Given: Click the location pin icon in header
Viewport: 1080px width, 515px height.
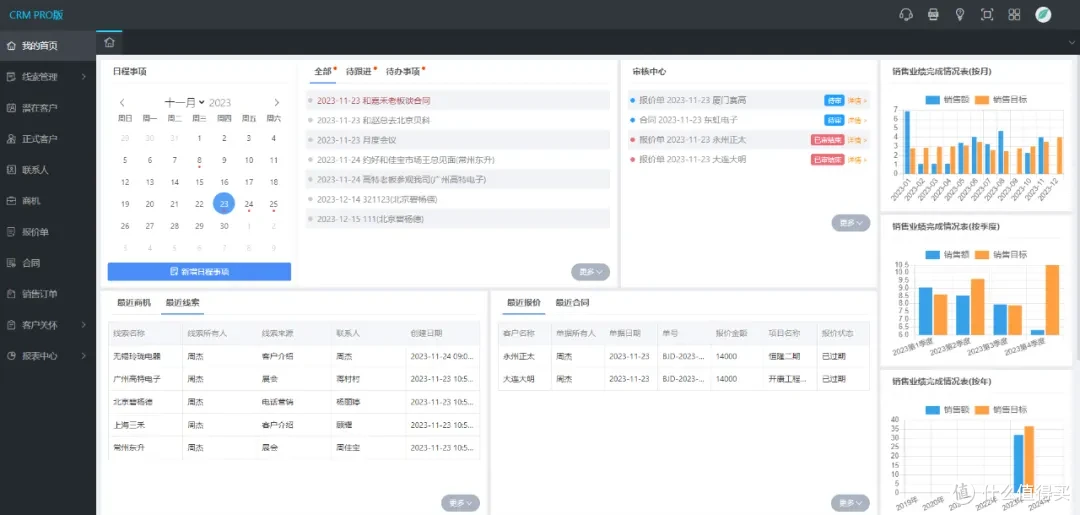Looking at the screenshot, I should point(959,14).
